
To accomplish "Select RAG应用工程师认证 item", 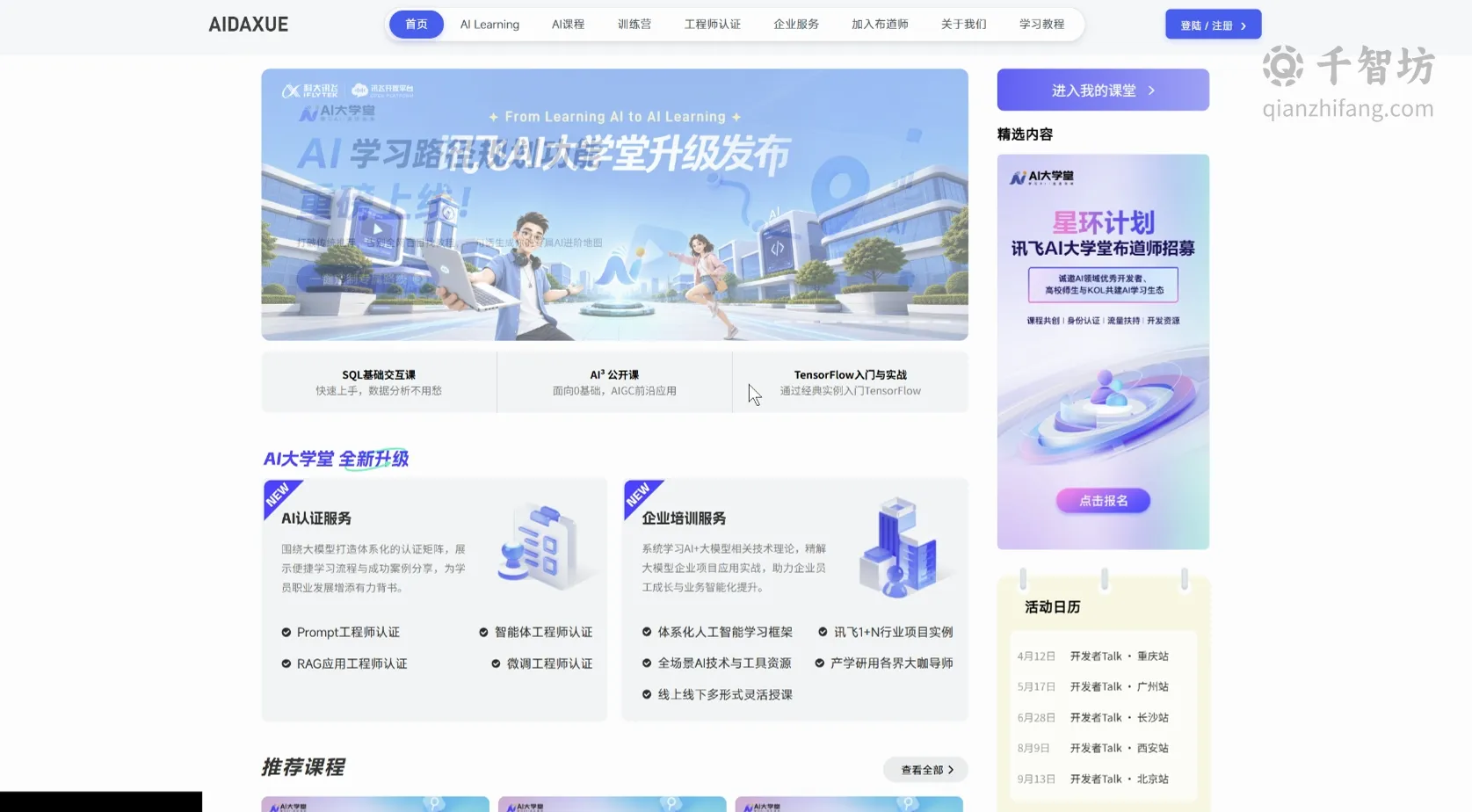I will [x=352, y=663].
